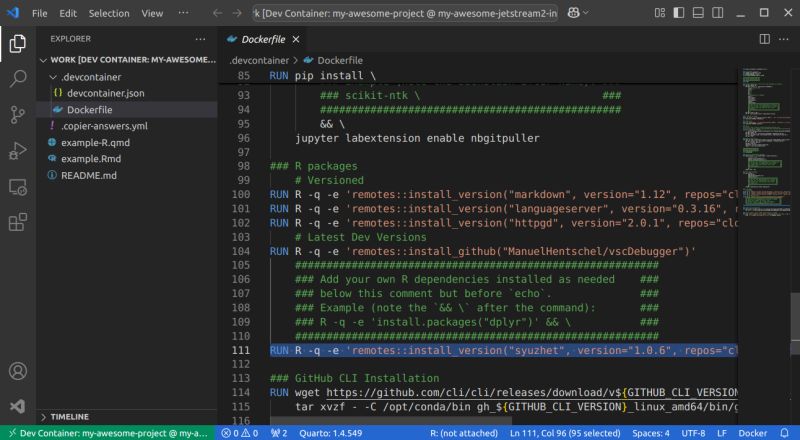The height and width of the screenshot is (440, 800).
Task: Select Dockerfile in the Explorer tree
Action: click(x=128, y=110)
